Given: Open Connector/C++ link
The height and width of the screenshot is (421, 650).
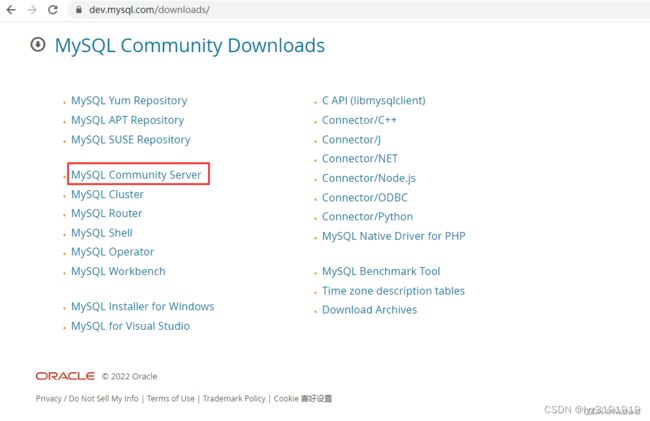Looking at the screenshot, I should (x=359, y=120).
